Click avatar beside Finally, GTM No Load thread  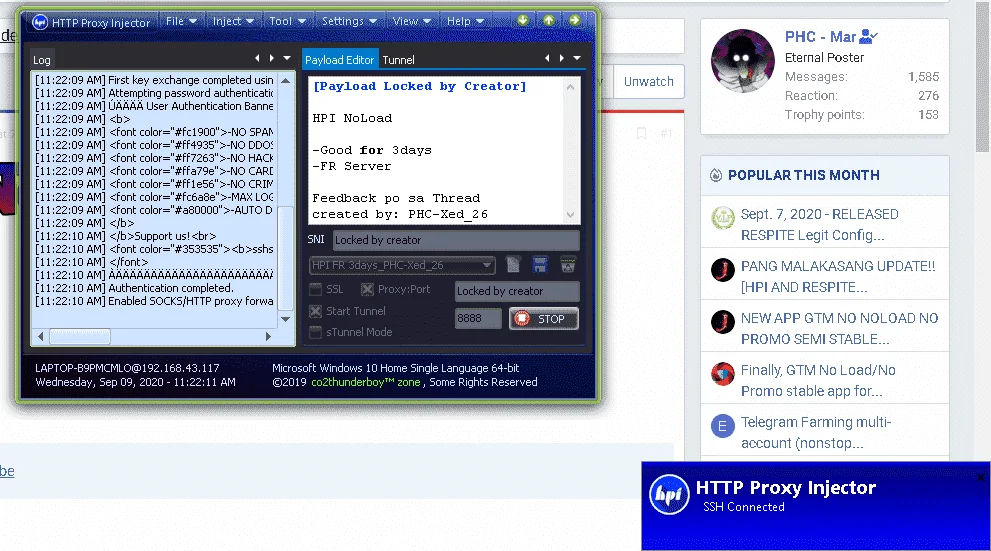(x=723, y=374)
